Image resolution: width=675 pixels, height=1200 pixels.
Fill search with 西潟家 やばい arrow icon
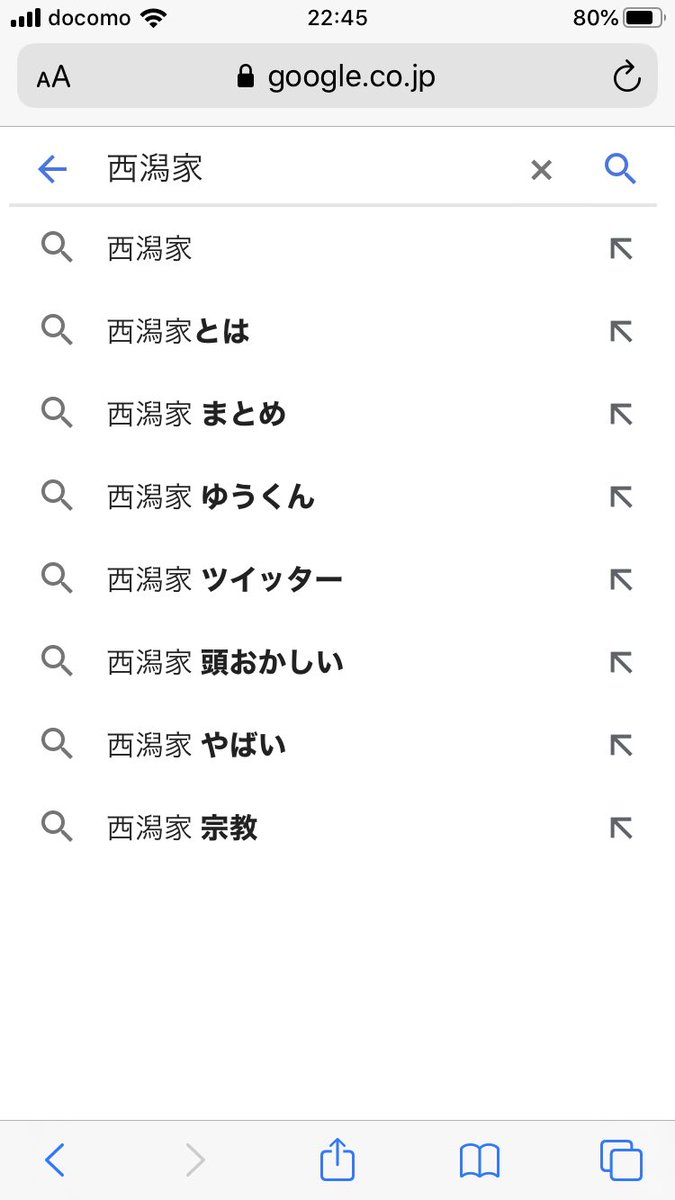coord(621,745)
